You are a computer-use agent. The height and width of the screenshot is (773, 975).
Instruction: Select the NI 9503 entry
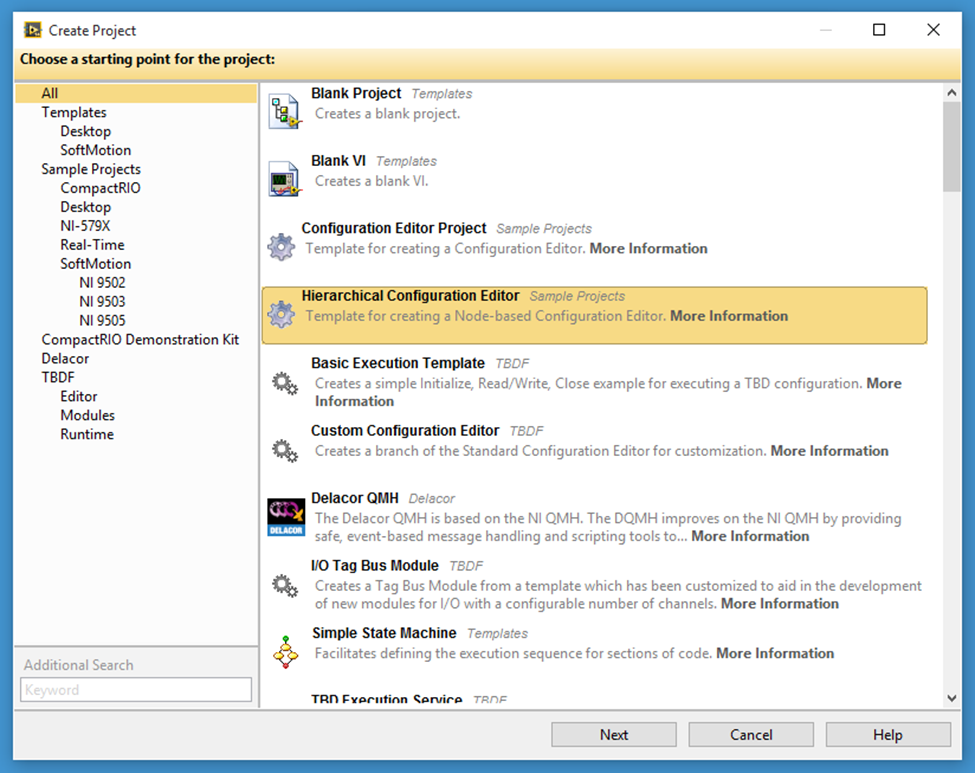click(x=102, y=302)
